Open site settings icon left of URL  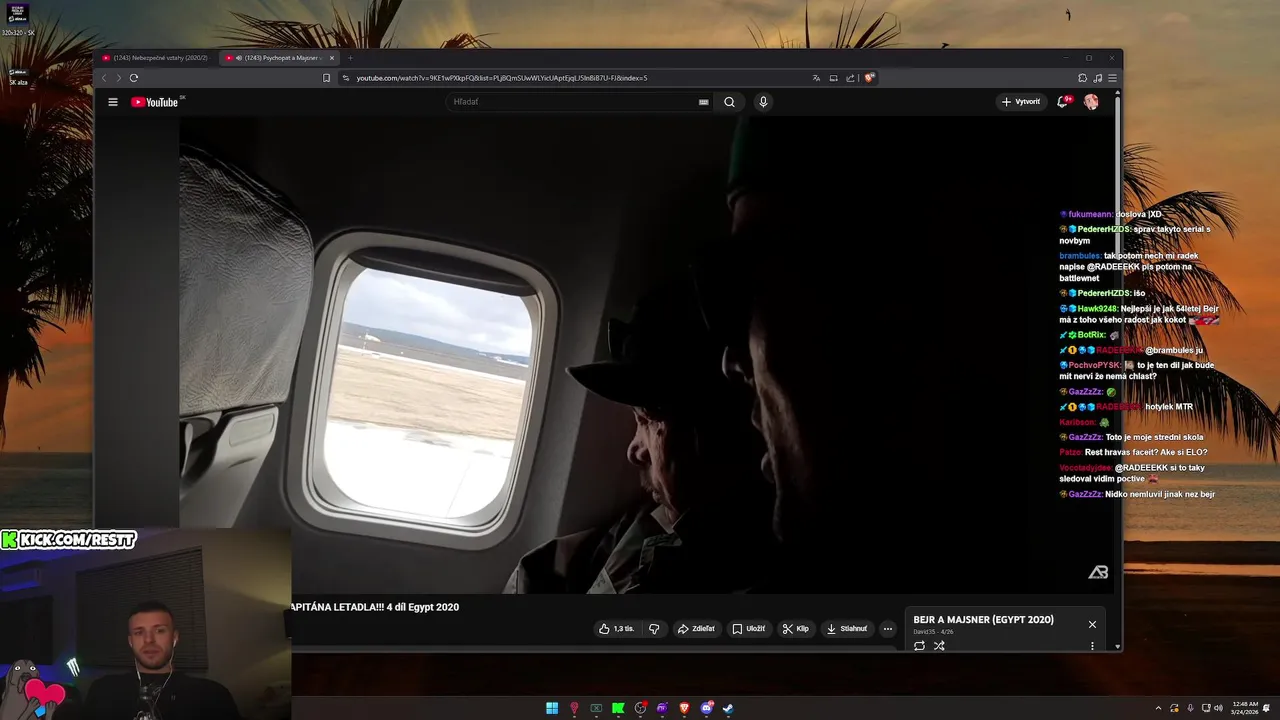[x=346, y=78]
